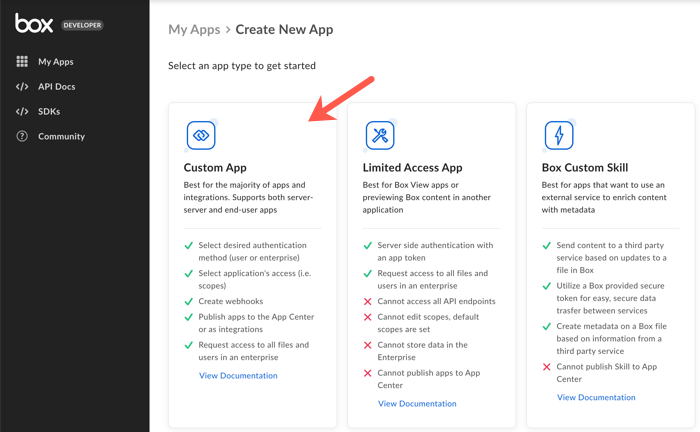Image resolution: width=700 pixels, height=432 pixels.
Task: Click the Box Custom Skill lightning icon
Action: [x=559, y=135]
